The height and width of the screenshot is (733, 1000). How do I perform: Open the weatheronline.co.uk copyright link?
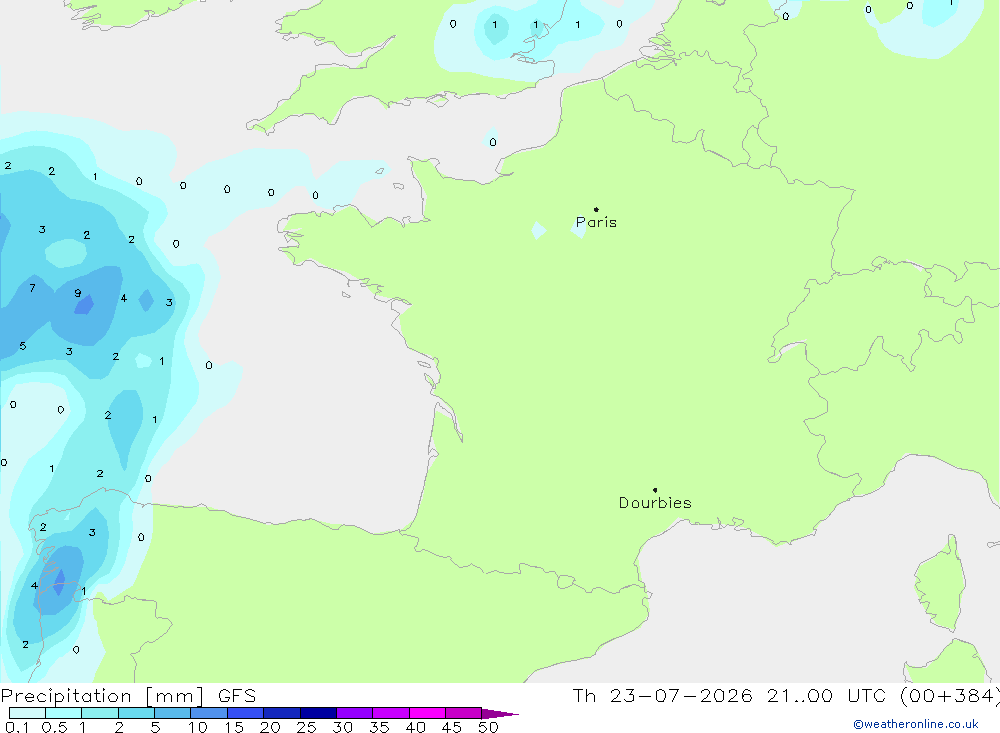tap(916, 724)
